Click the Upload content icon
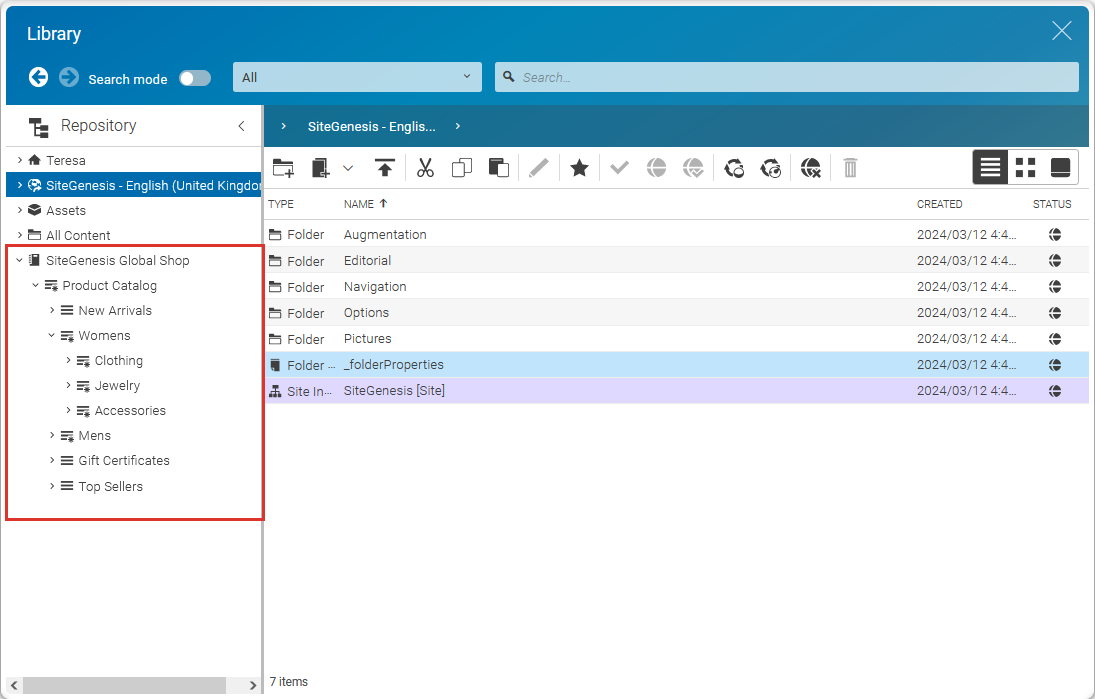 tap(385, 167)
